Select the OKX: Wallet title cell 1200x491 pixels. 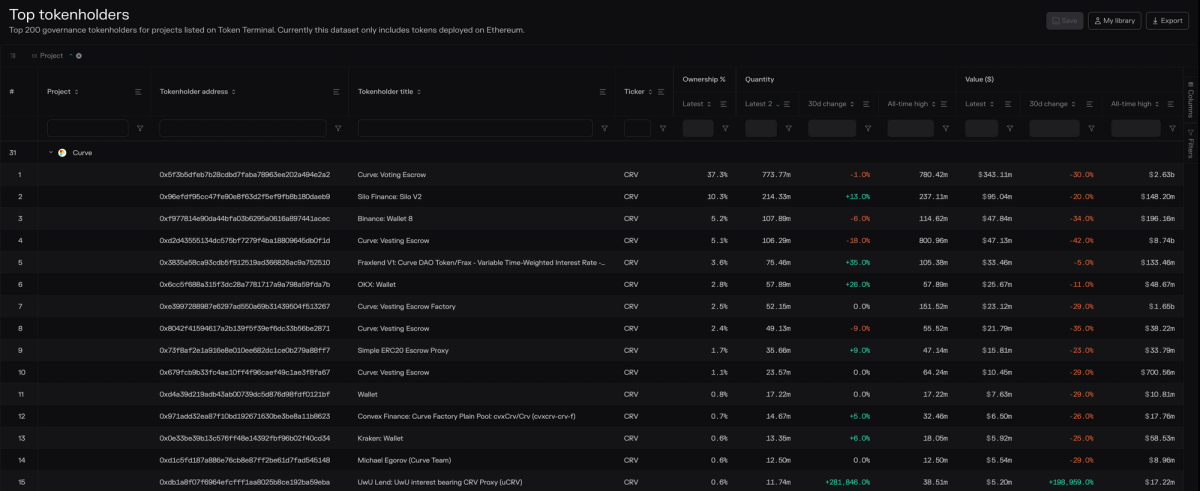coord(379,285)
